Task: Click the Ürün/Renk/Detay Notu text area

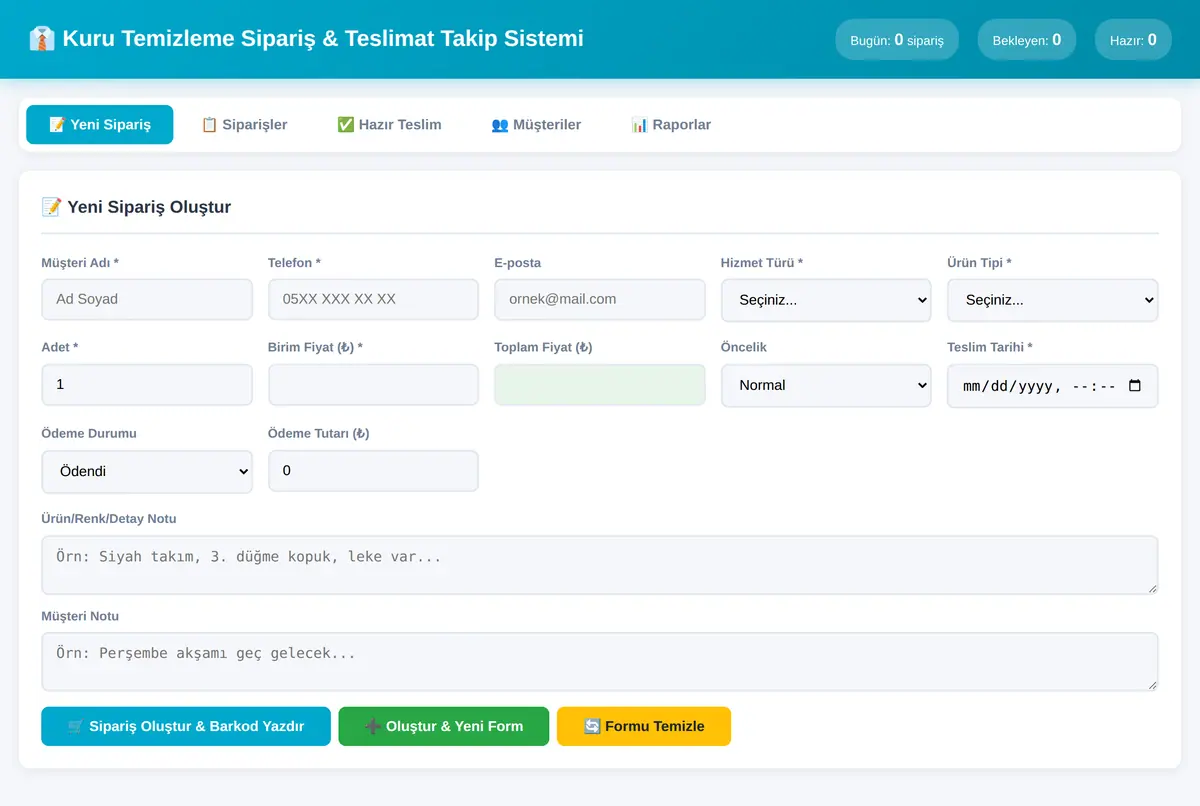Action: click(x=600, y=565)
